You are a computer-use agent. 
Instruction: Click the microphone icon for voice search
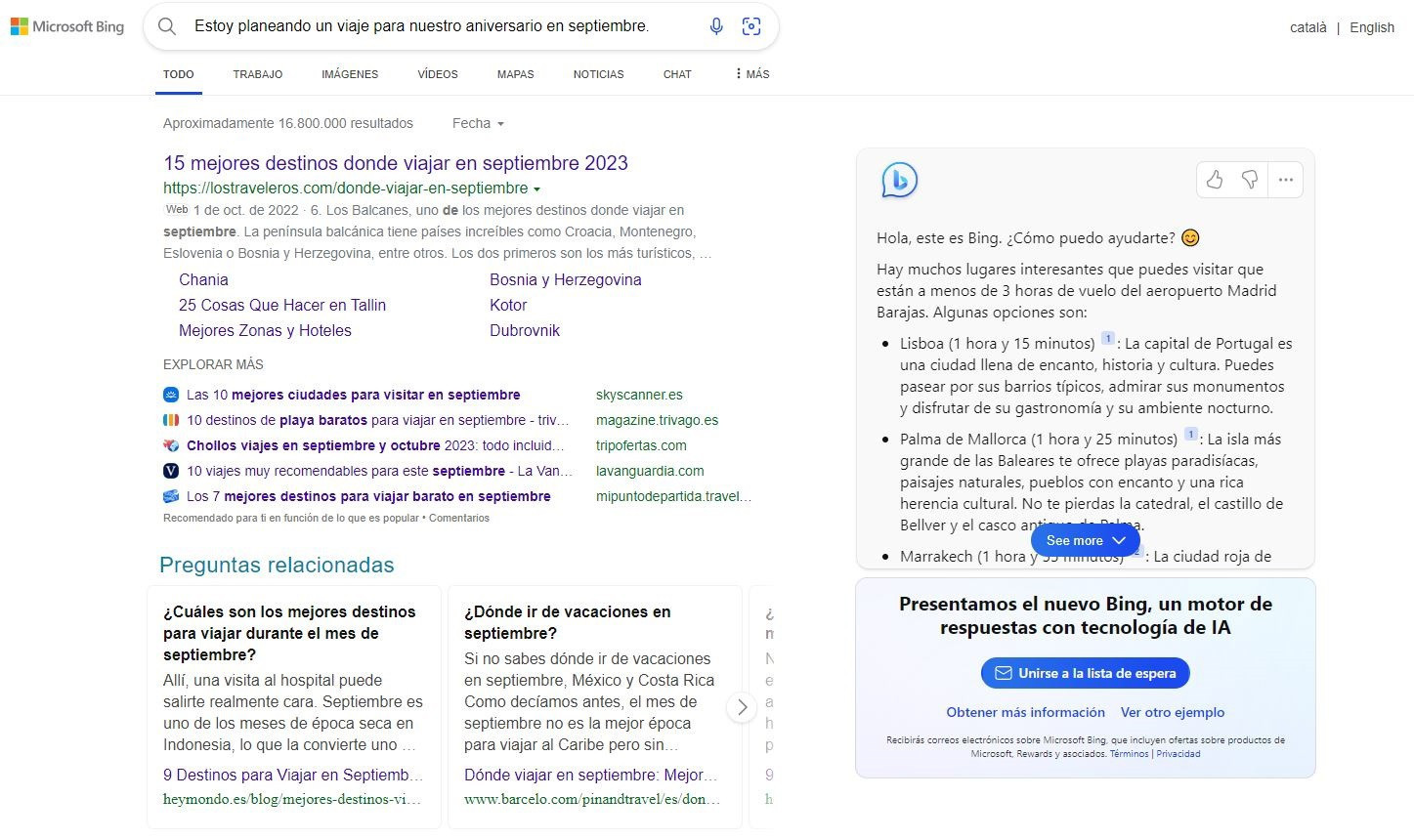tap(716, 26)
